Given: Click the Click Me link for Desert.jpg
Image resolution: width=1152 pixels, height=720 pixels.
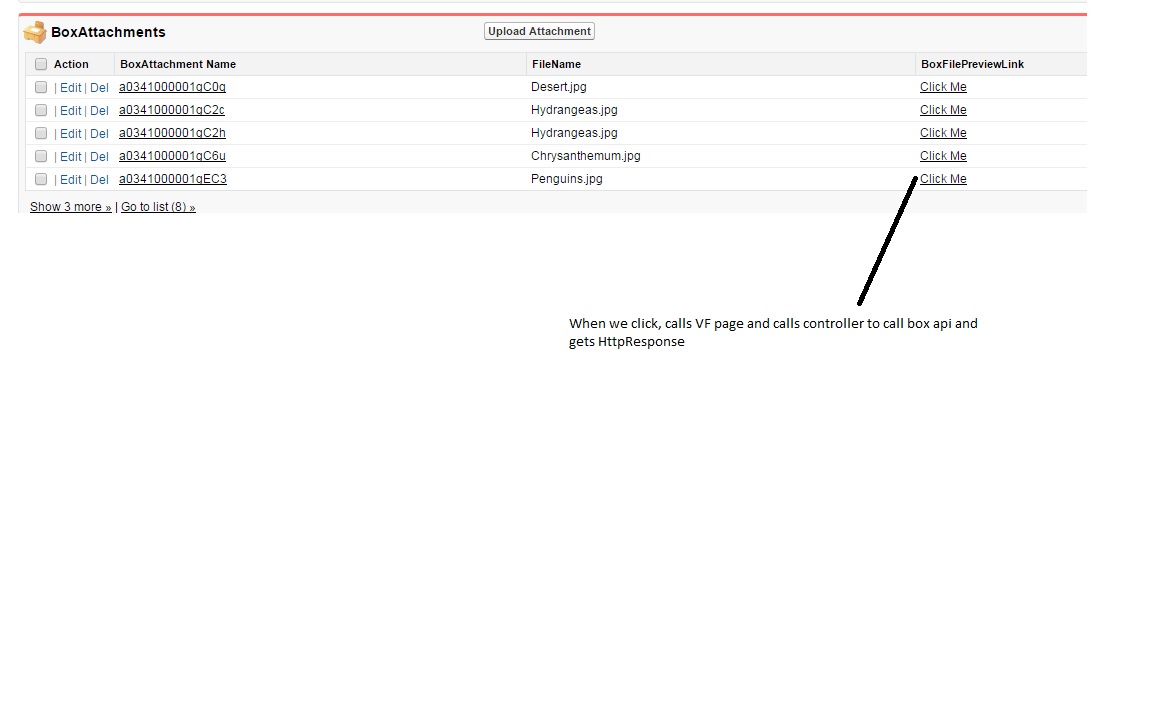Looking at the screenshot, I should tap(943, 87).
